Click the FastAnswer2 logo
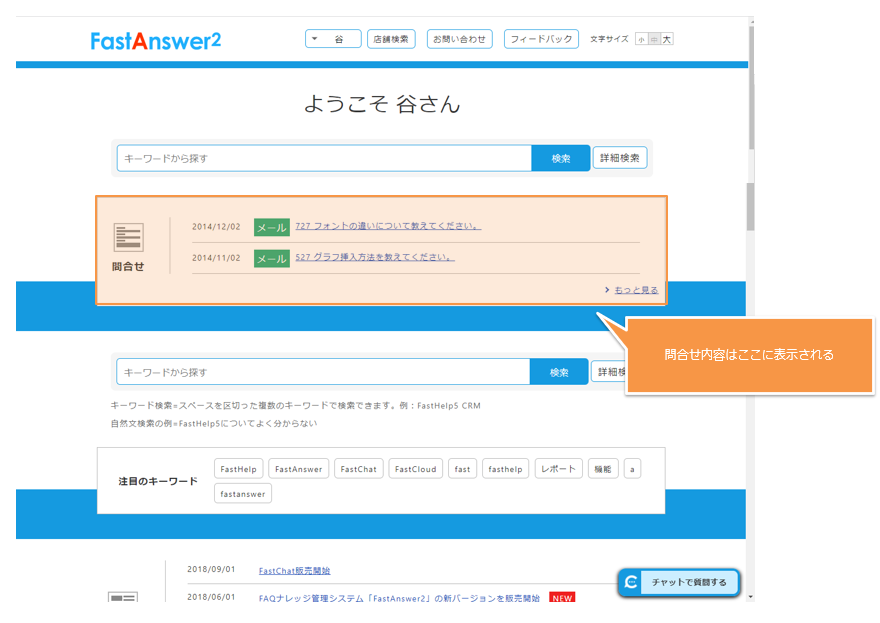The height and width of the screenshot is (623, 880). 155,40
